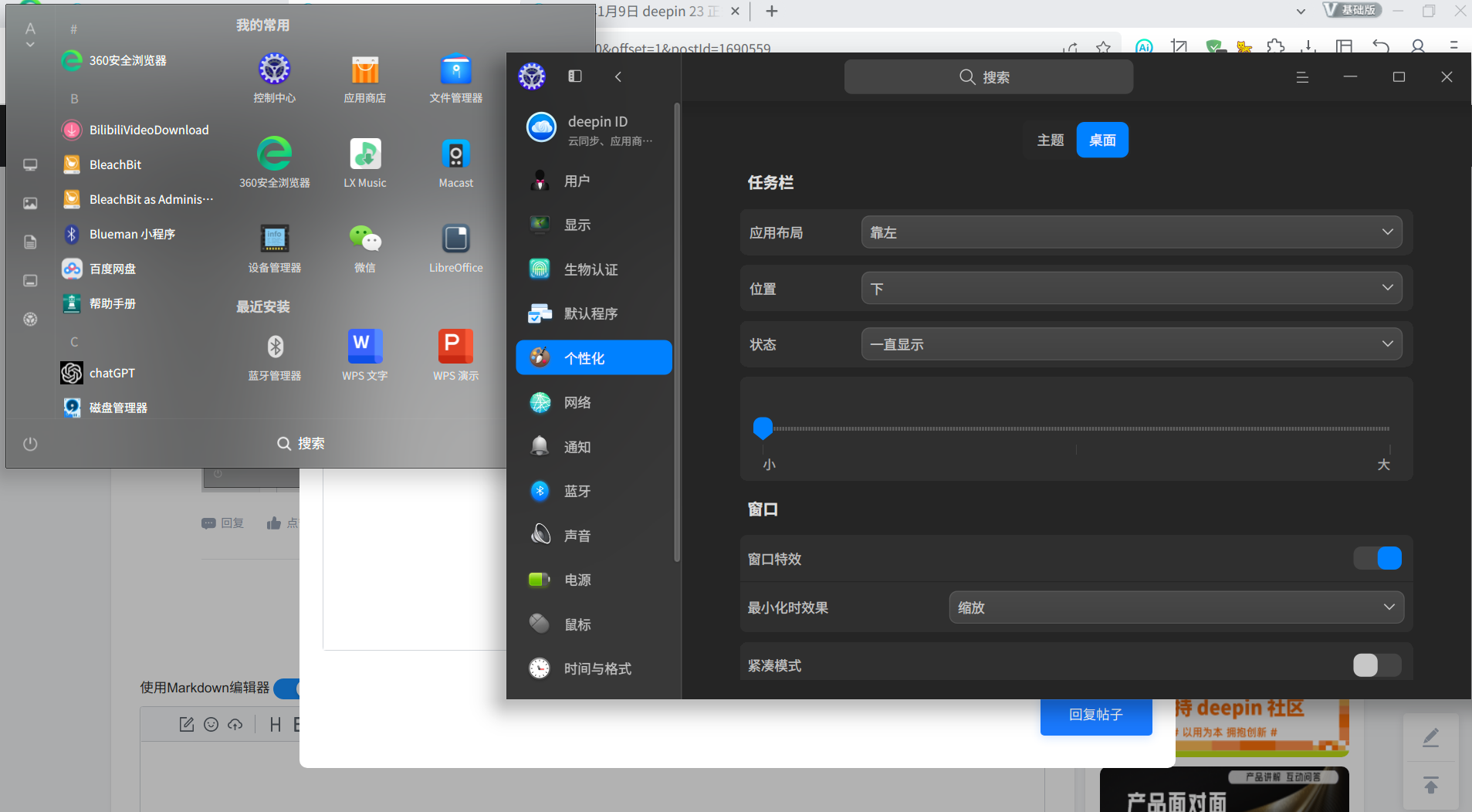Open deepin ID account entry
The height and width of the screenshot is (812, 1472).
(x=594, y=129)
